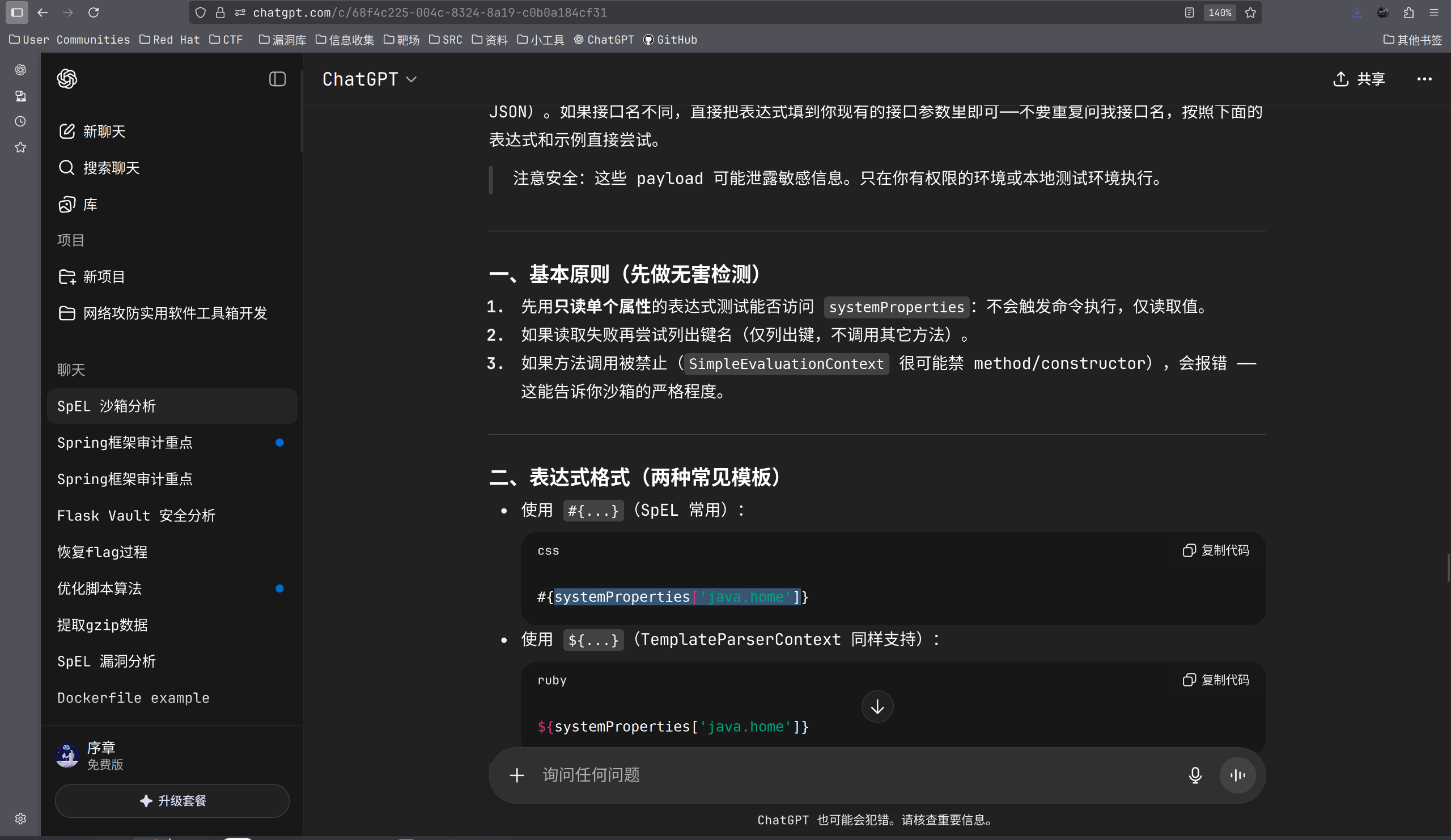1451x840 pixels.
Task: Click the microphone dictation icon
Action: click(x=1195, y=775)
